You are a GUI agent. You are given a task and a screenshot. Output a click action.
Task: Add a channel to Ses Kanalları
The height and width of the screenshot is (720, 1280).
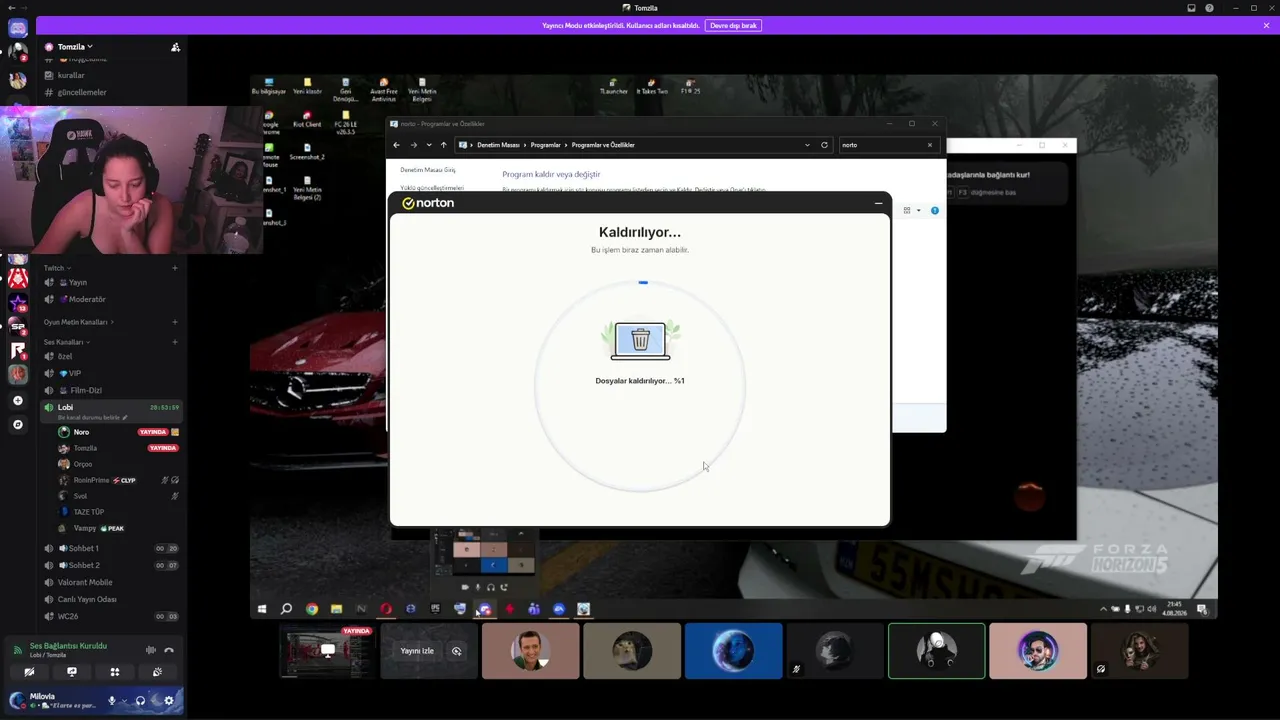coord(175,342)
